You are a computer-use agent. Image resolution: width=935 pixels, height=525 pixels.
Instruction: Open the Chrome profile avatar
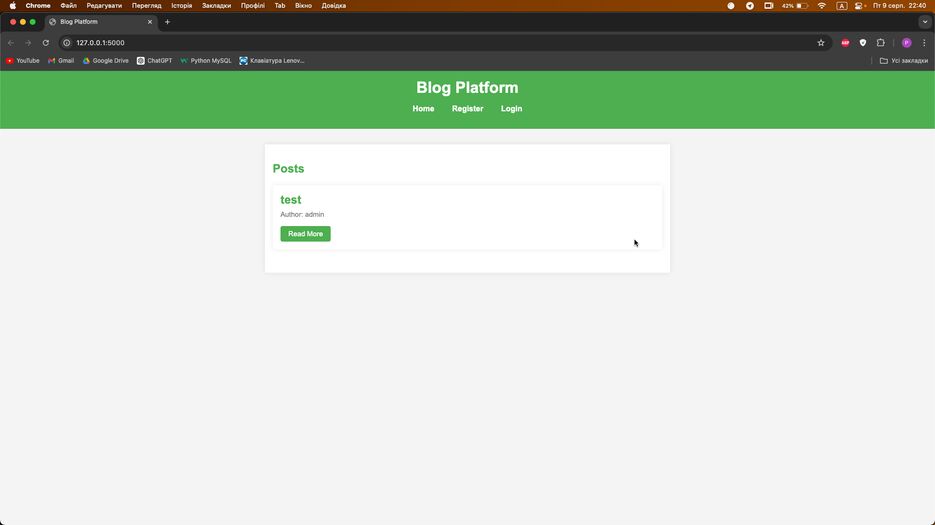coord(906,43)
